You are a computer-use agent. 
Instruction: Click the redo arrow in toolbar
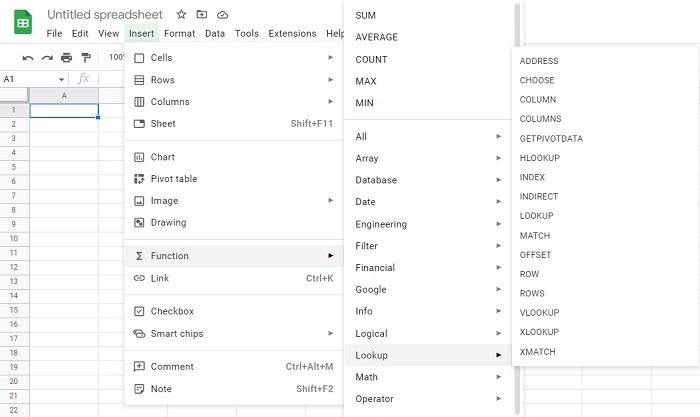point(47,58)
